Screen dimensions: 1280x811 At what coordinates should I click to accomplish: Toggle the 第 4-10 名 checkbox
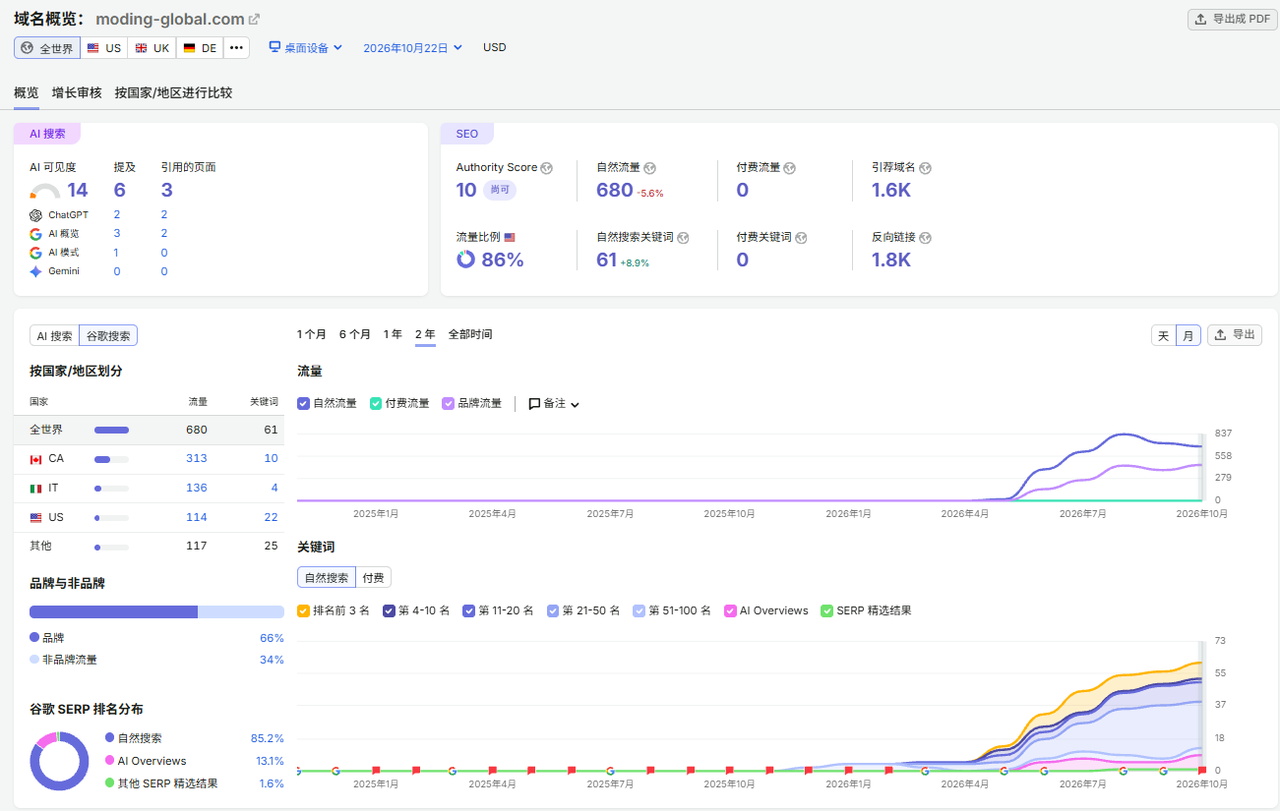(389, 611)
